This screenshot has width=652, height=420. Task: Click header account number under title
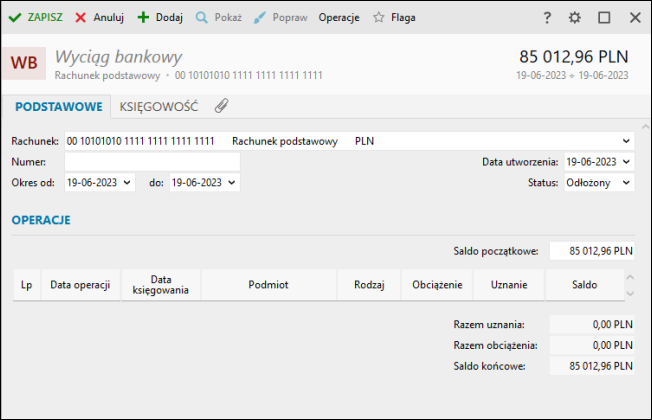point(248,75)
